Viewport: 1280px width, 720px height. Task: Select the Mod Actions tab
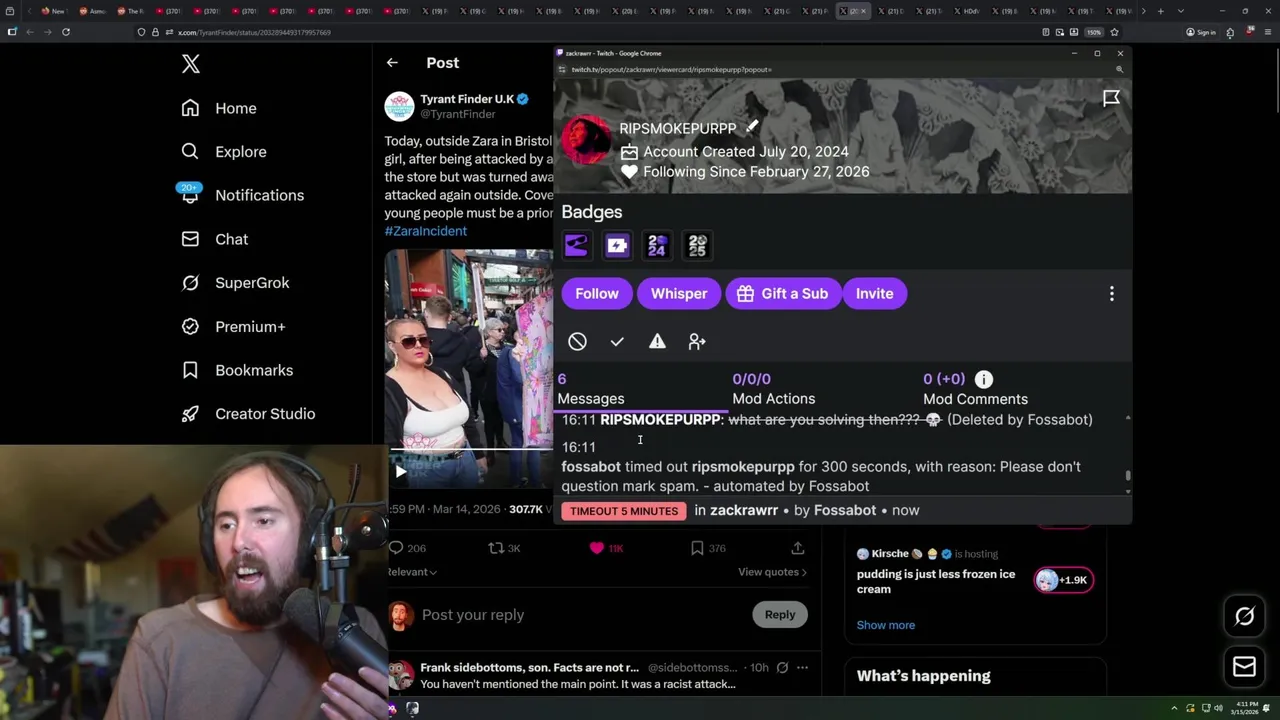tap(774, 389)
